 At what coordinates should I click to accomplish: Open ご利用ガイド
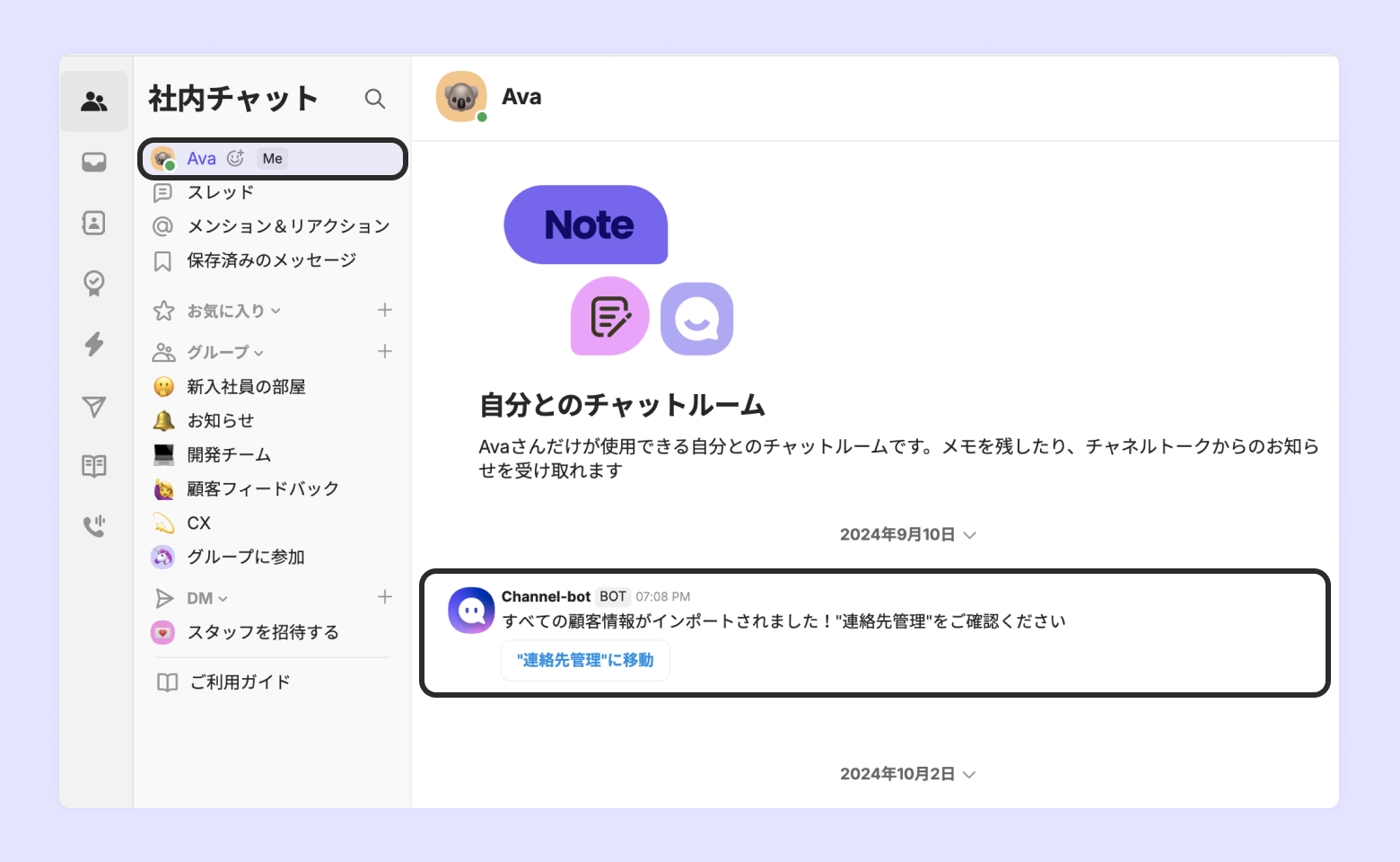[240, 682]
